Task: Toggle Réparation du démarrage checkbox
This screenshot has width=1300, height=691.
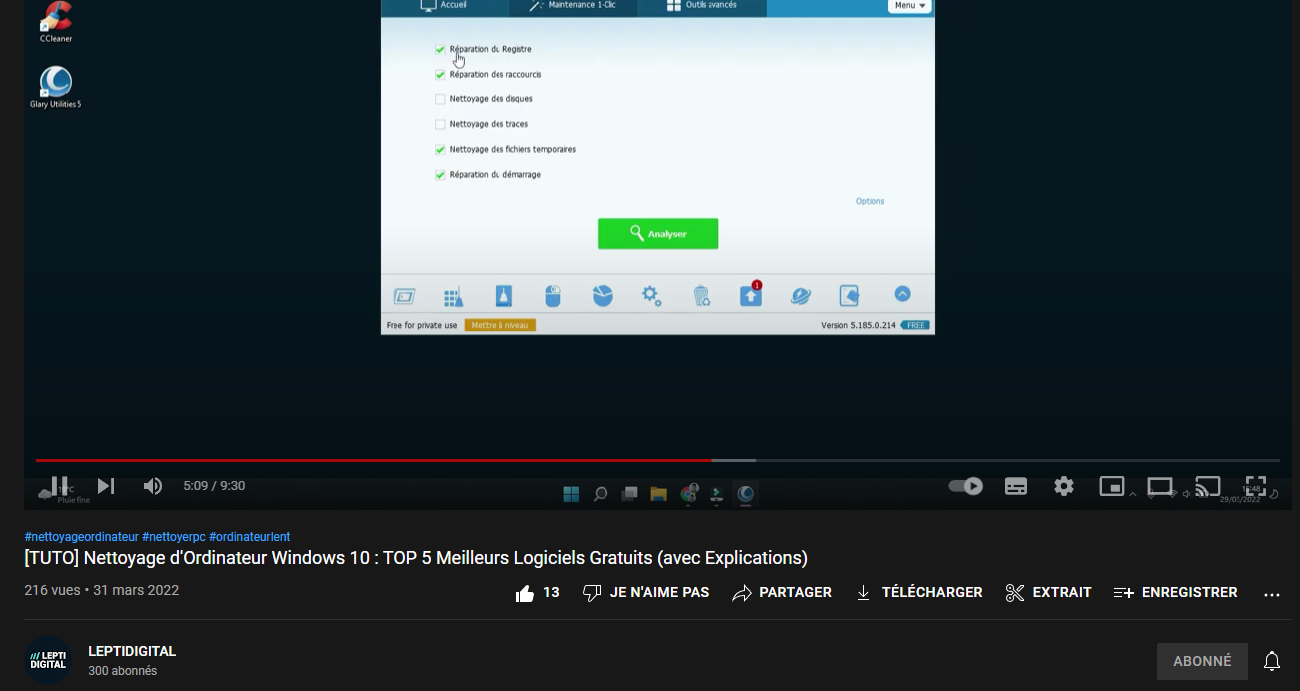Action: coord(440,174)
